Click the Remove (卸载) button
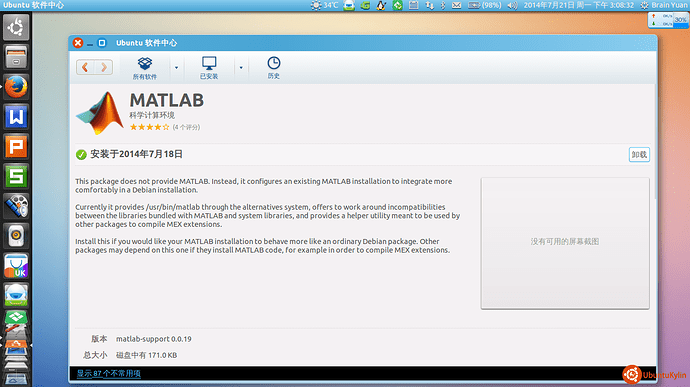Image resolution: width=690 pixels, height=387 pixels. click(639, 155)
